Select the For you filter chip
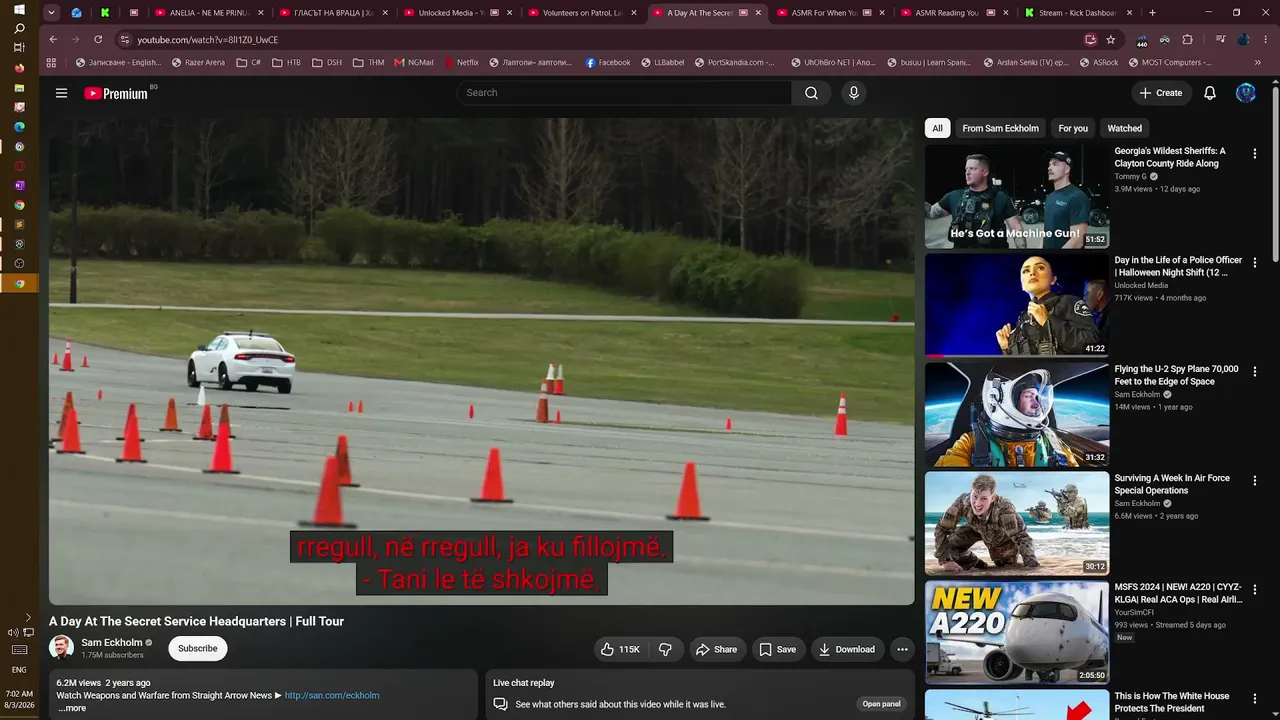The height and width of the screenshot is (720, 1280). pyautogui.click(x=1073, y=128)
